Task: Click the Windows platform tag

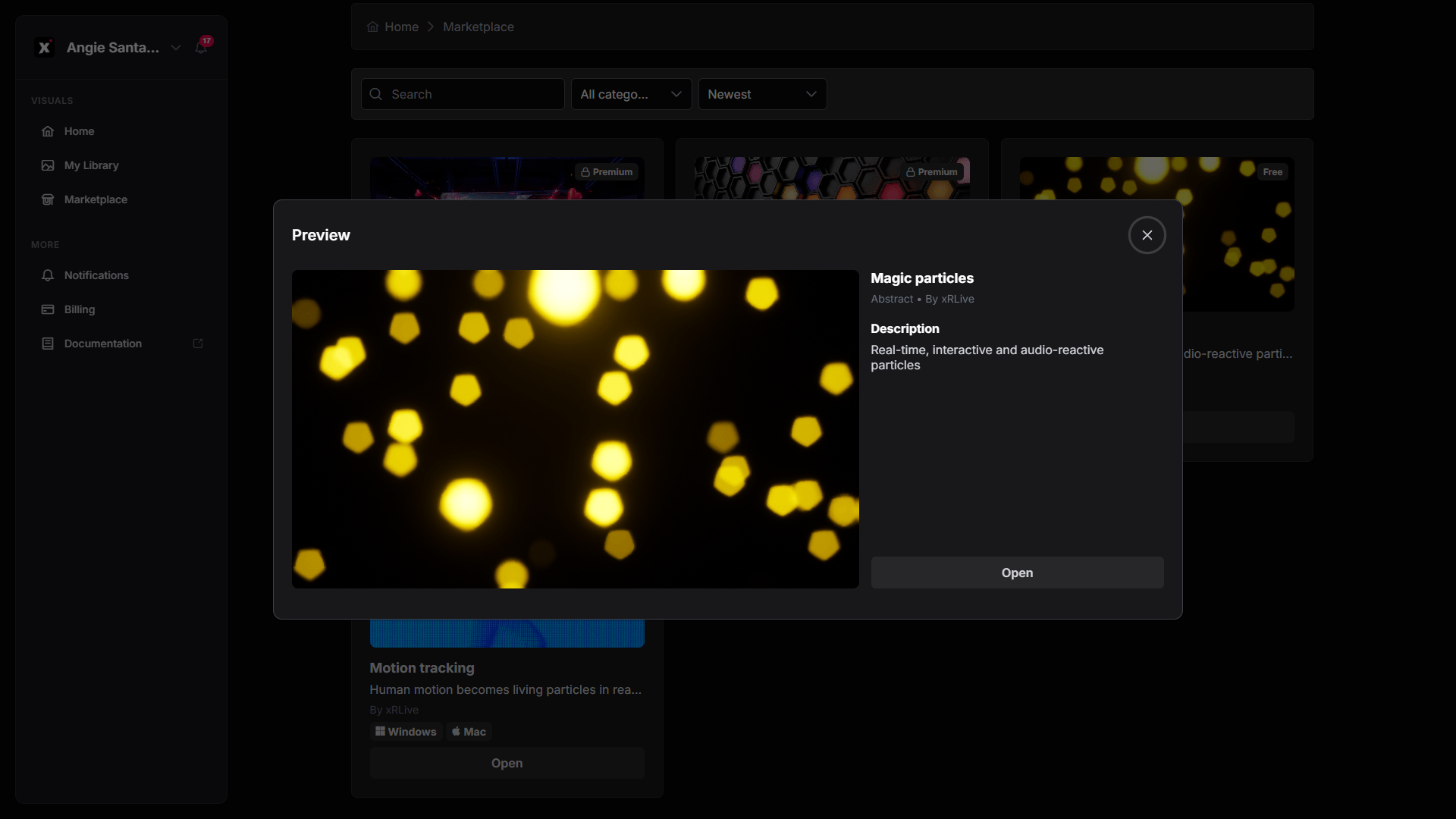Action: [x=406, y=732]
